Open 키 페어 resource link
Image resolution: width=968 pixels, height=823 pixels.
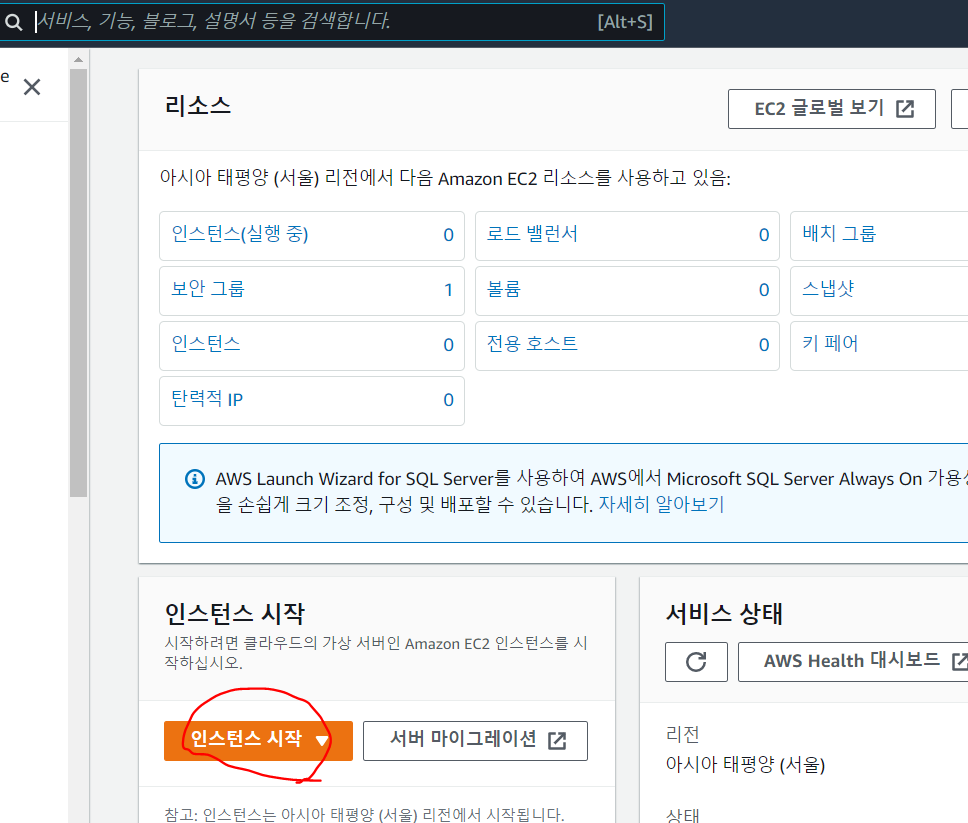[x=830, y=344]
